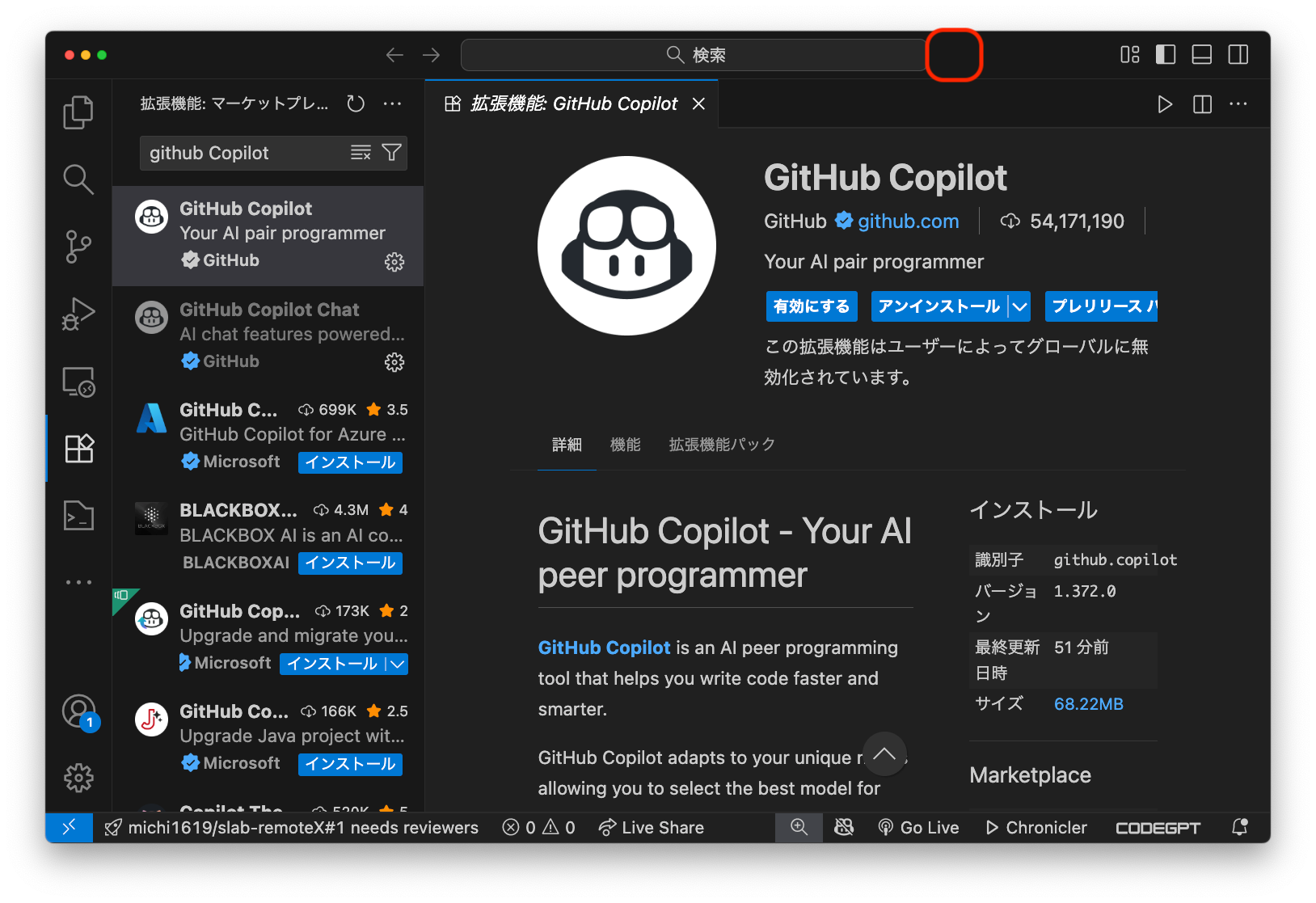Toggle the secondary side bar
This screenshot has width=1316, height=903.
1238,55
